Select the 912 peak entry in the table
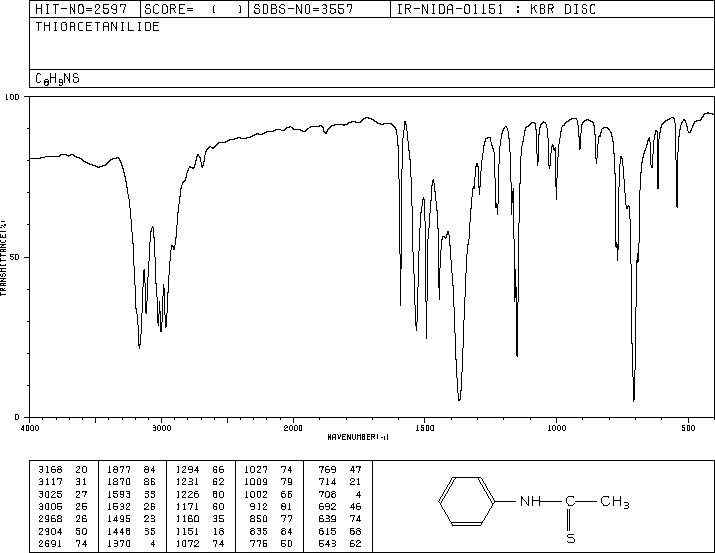This screenshot has width=715, height=553. click(x=271, y=506)
